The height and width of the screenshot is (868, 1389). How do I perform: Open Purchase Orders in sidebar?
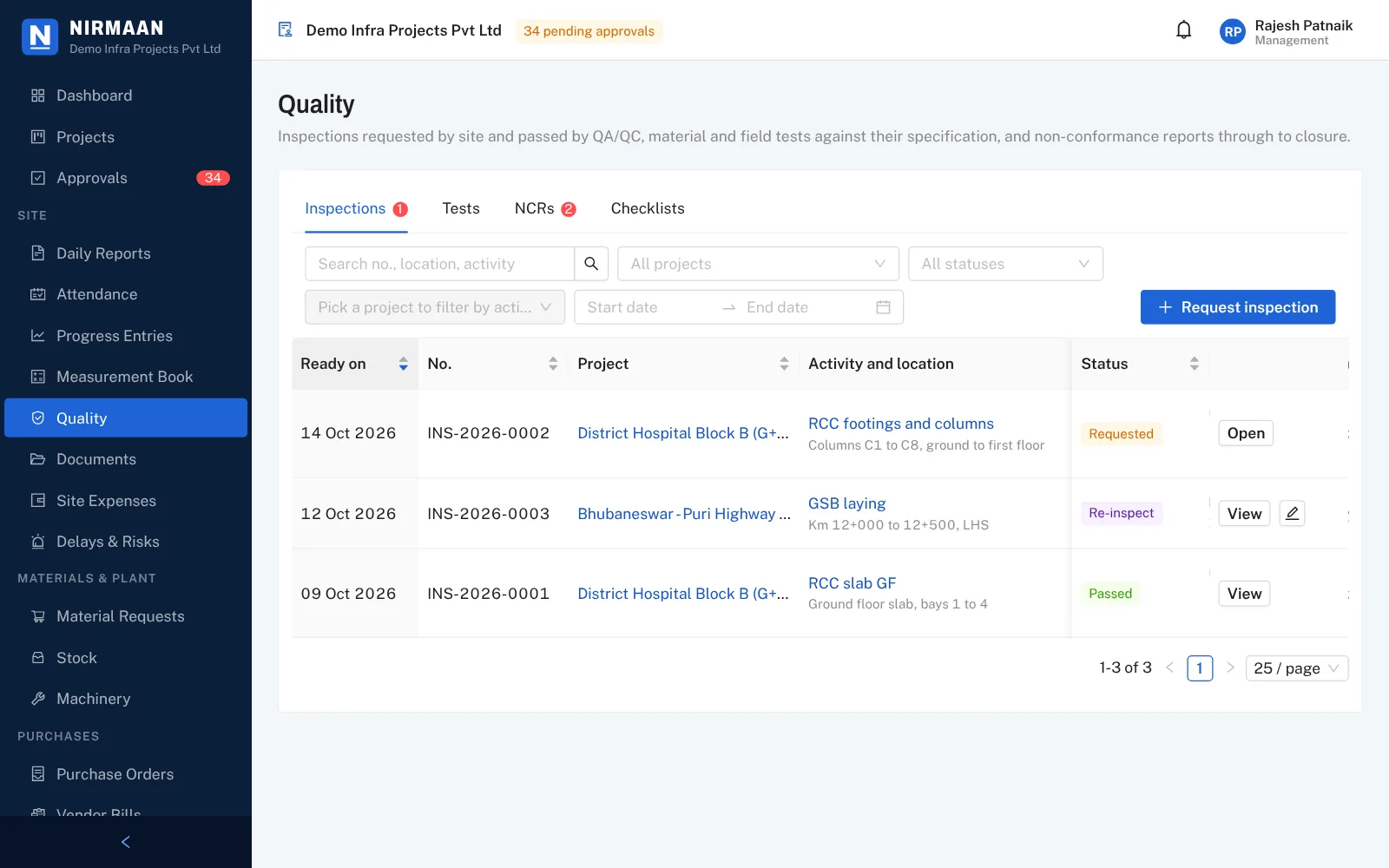(x=126, y=774)
